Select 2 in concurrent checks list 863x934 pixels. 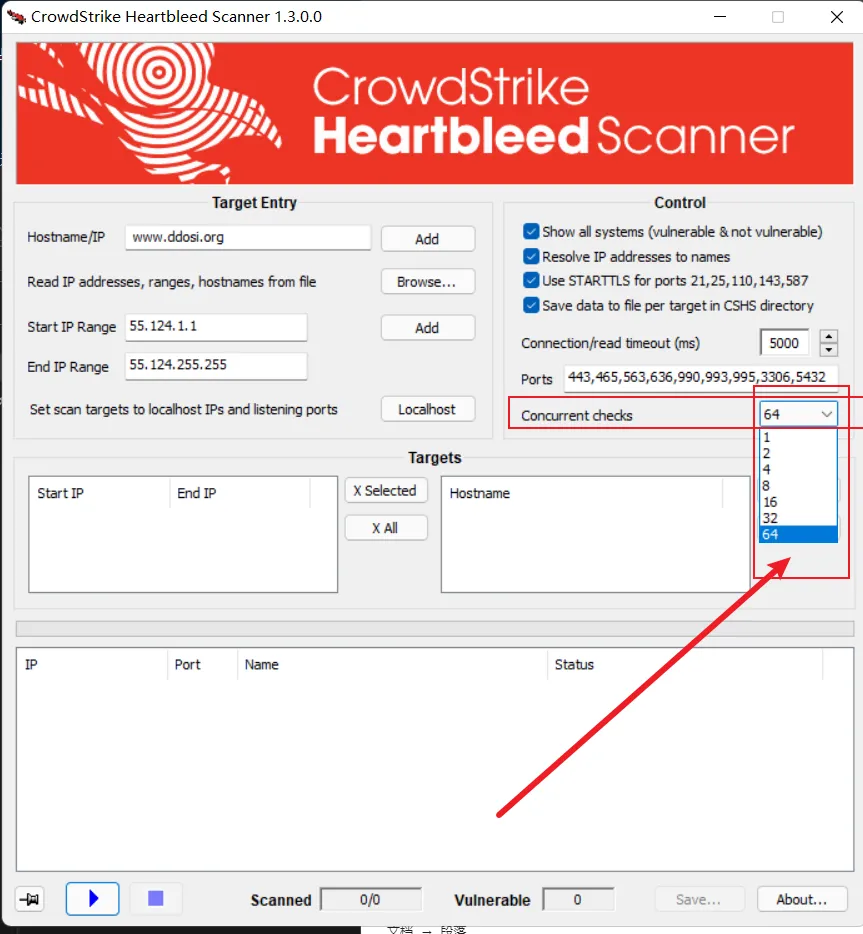coord(798,453)
